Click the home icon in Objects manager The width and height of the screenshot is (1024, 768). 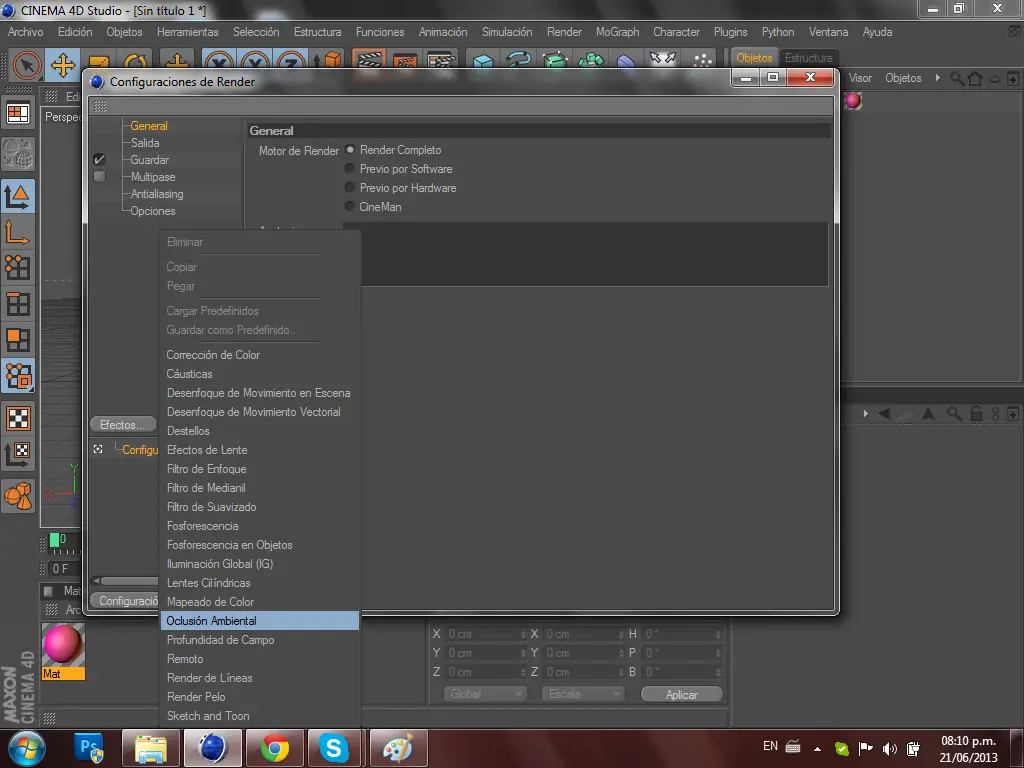975,79
